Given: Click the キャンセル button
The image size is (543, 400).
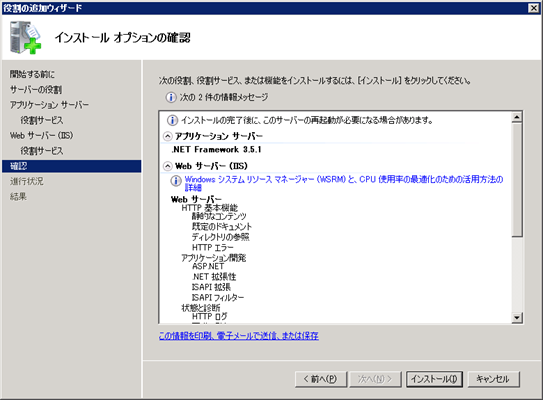Looking at the screenshot, I should point(493,379).
